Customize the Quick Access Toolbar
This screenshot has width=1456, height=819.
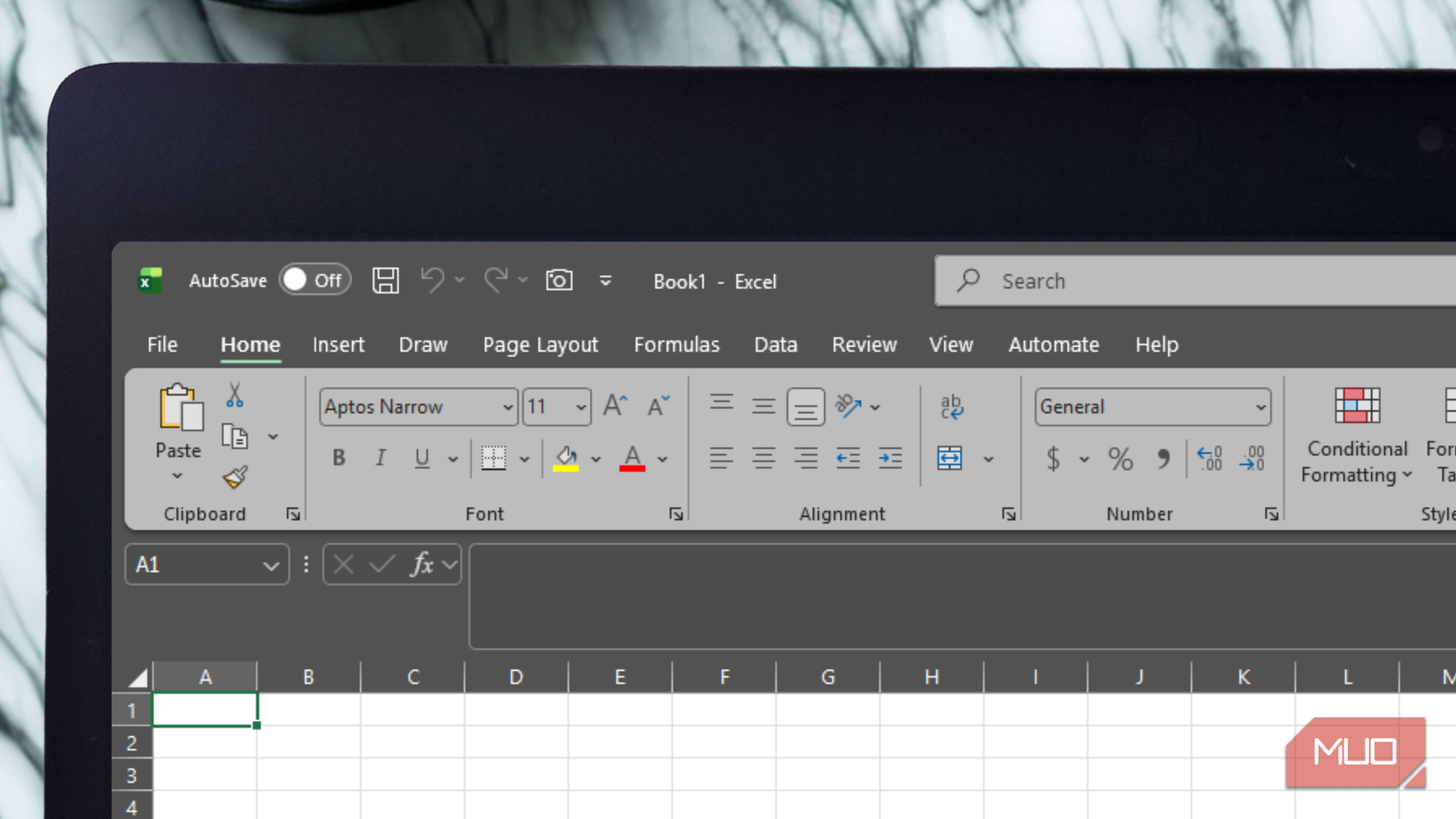coord(605,281)
